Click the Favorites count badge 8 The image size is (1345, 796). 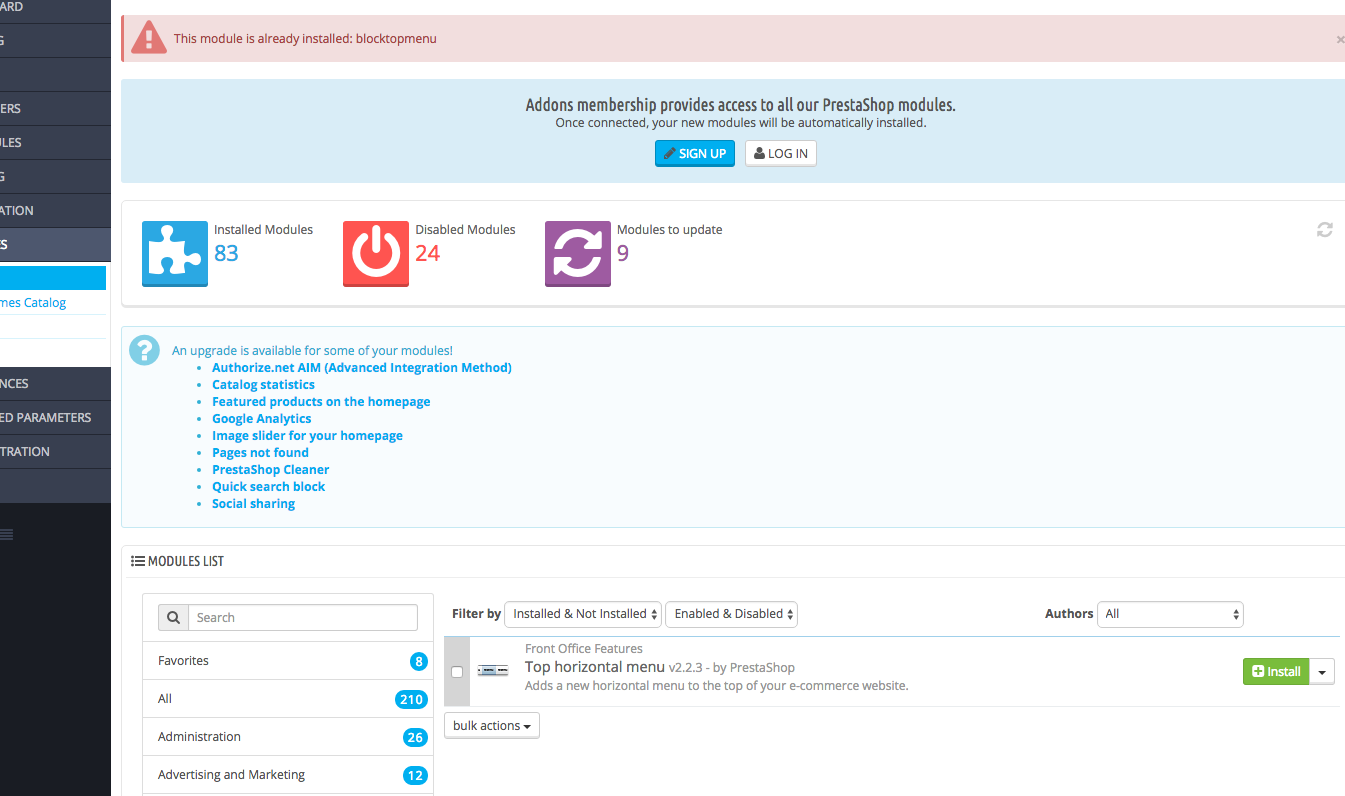[x=418, y=661]
